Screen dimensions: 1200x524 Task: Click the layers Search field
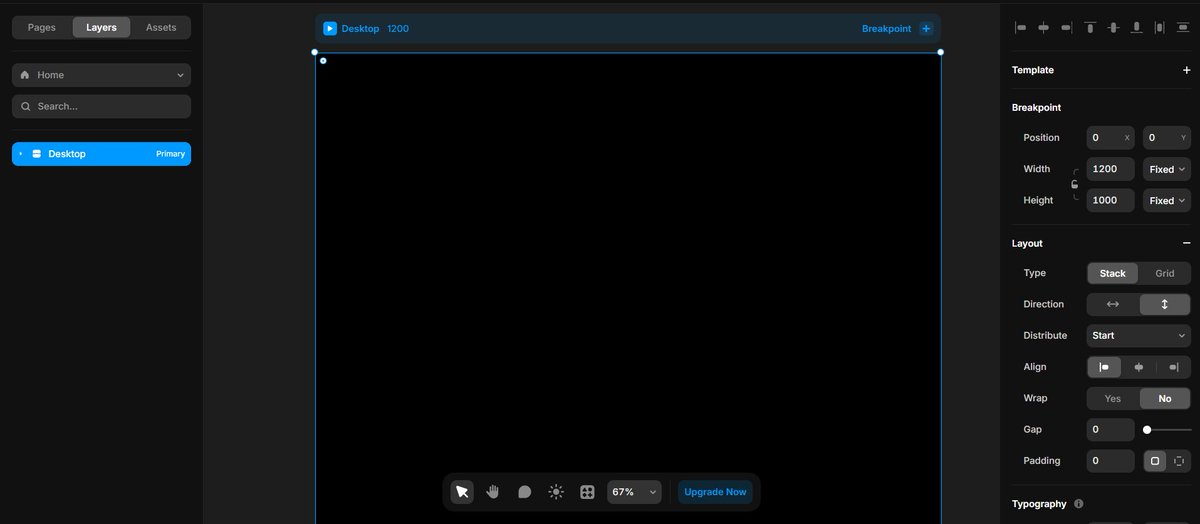click(x=101, y=106)
